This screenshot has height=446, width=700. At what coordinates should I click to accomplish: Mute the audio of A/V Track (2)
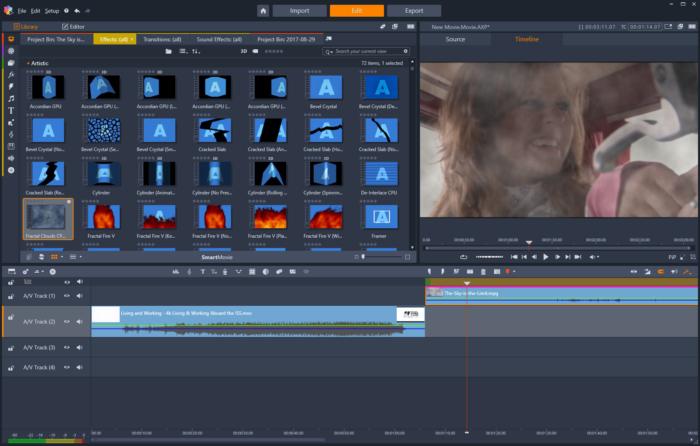pos(79,321)
